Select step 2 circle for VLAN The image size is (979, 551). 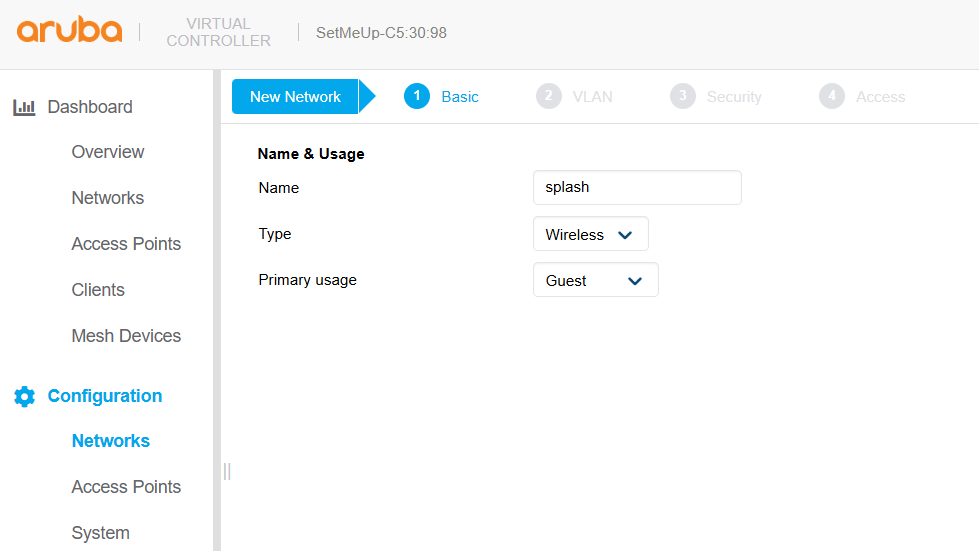pyautogui.click(x=548, y=96)
